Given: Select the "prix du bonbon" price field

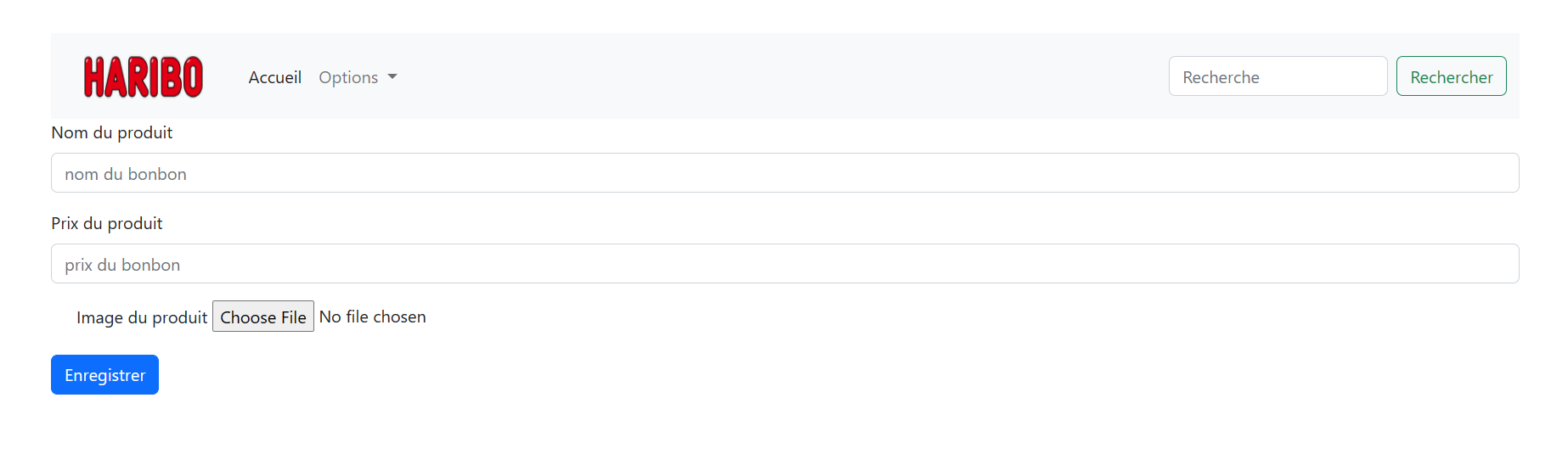Looking at the screenshot, I should [784, 264].
